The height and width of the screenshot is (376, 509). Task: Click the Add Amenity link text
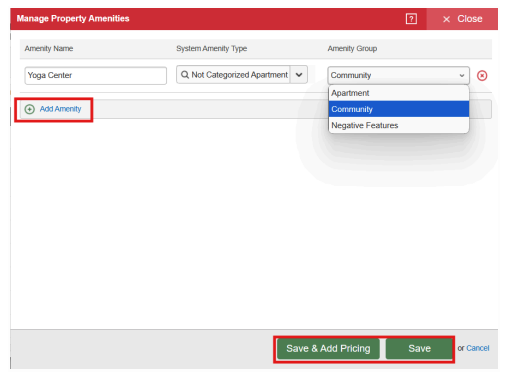(60, 109)
